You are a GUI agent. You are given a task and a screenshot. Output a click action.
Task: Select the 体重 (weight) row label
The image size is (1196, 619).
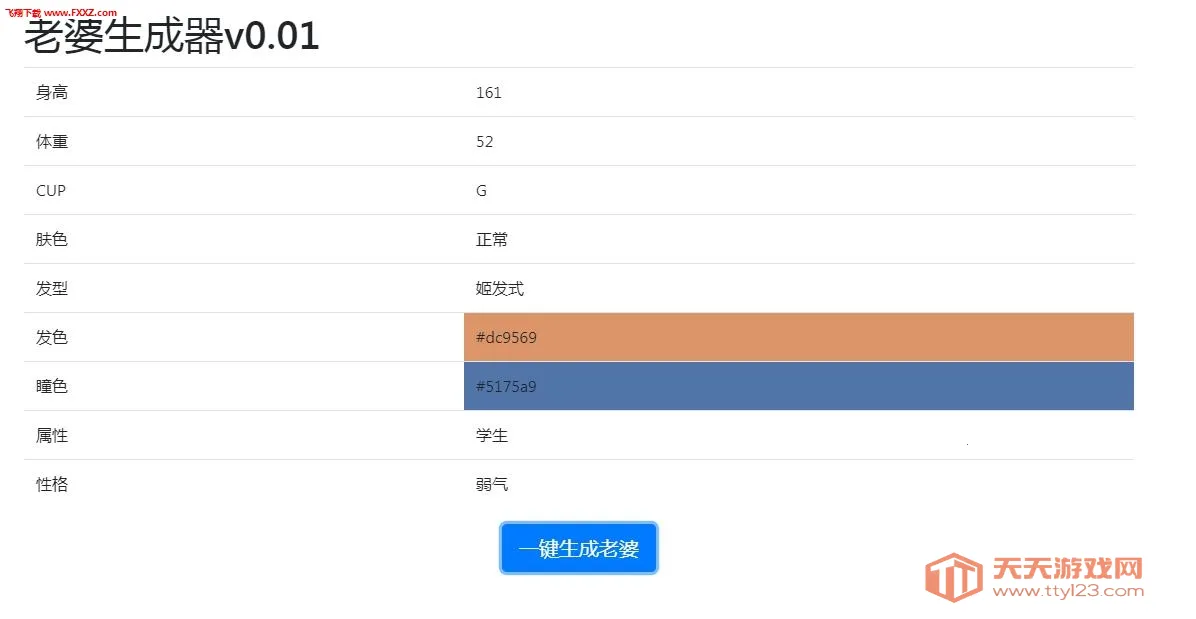click(x=51, y=141)
